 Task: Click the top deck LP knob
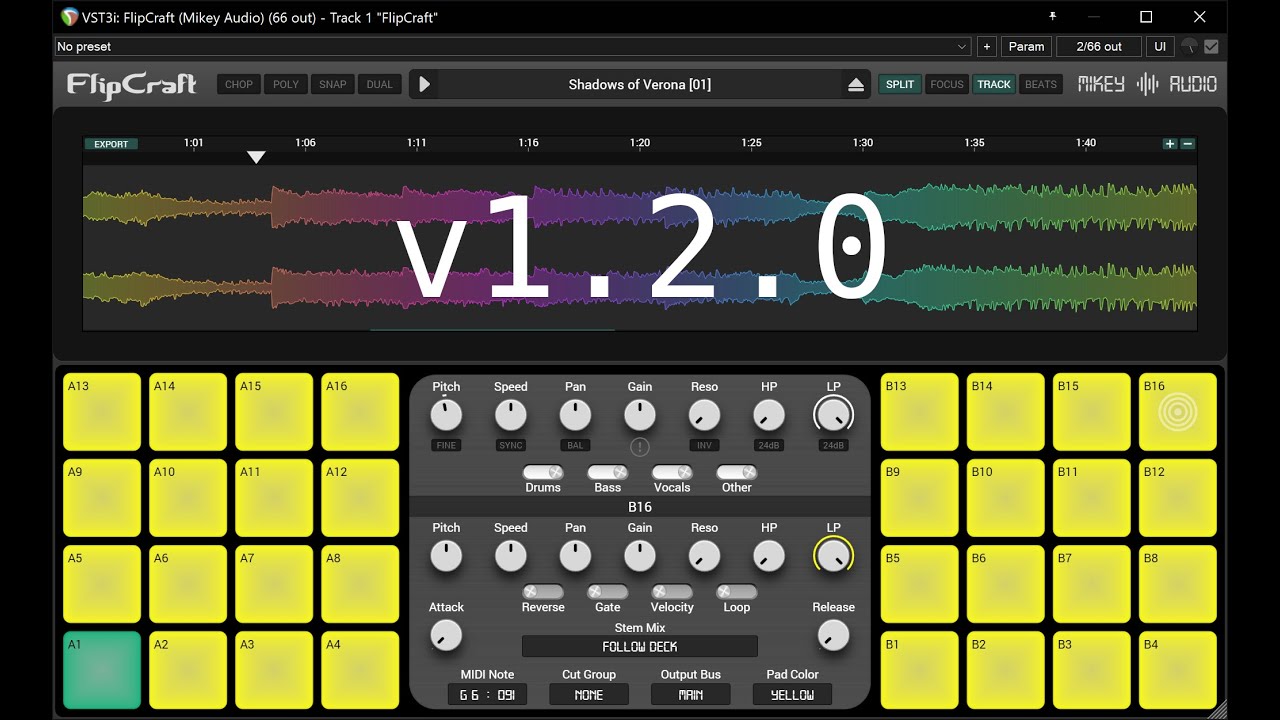tap(833, 414)
